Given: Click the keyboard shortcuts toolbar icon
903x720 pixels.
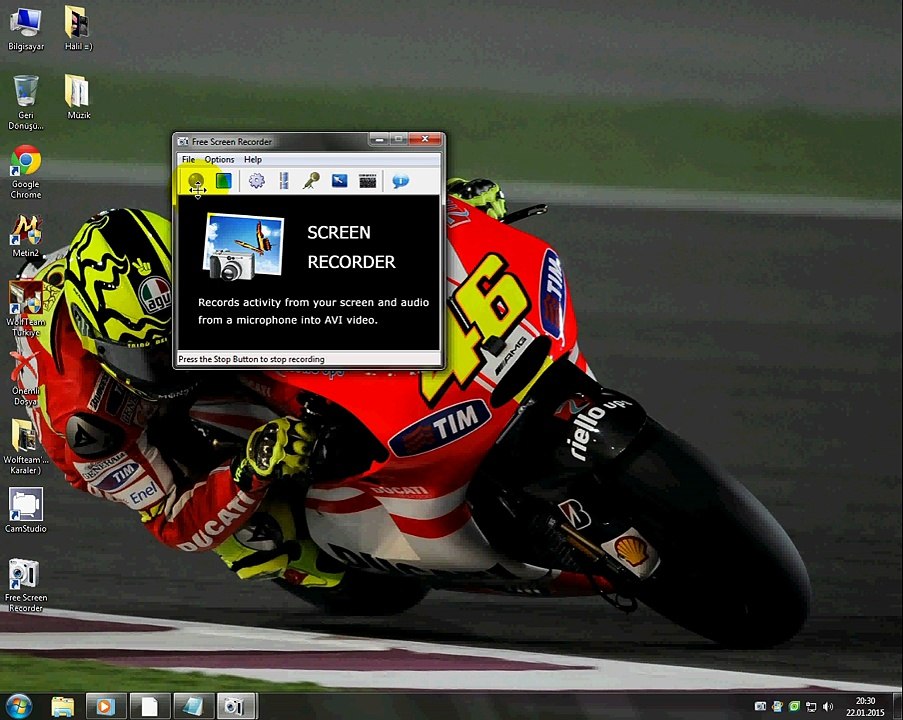Looking at the screenshot, I should coord(367,181).
